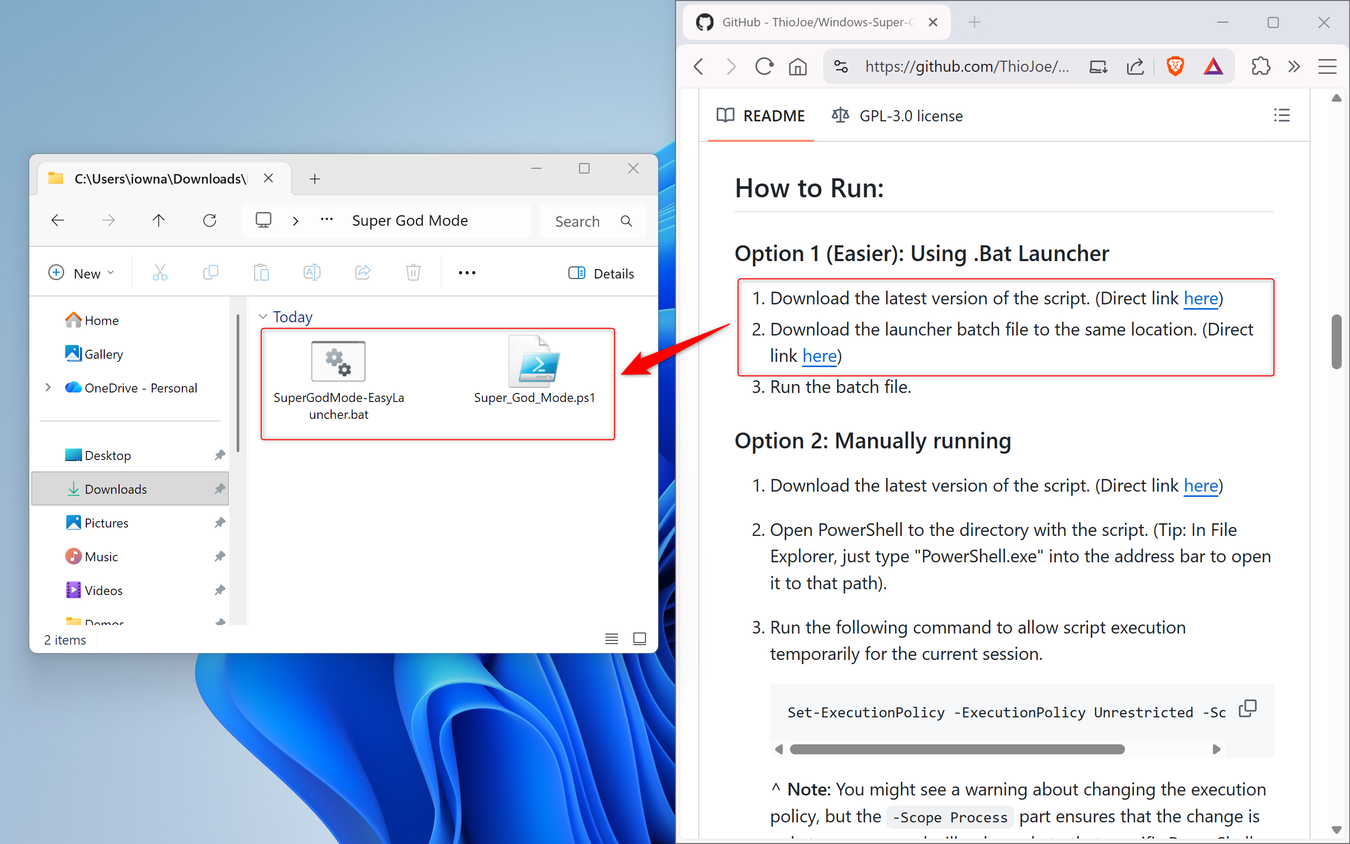Image resolution: width=1350 pixels, height=844 pixels.
Task: Reload the GitHub page
Action: [764, 67]
